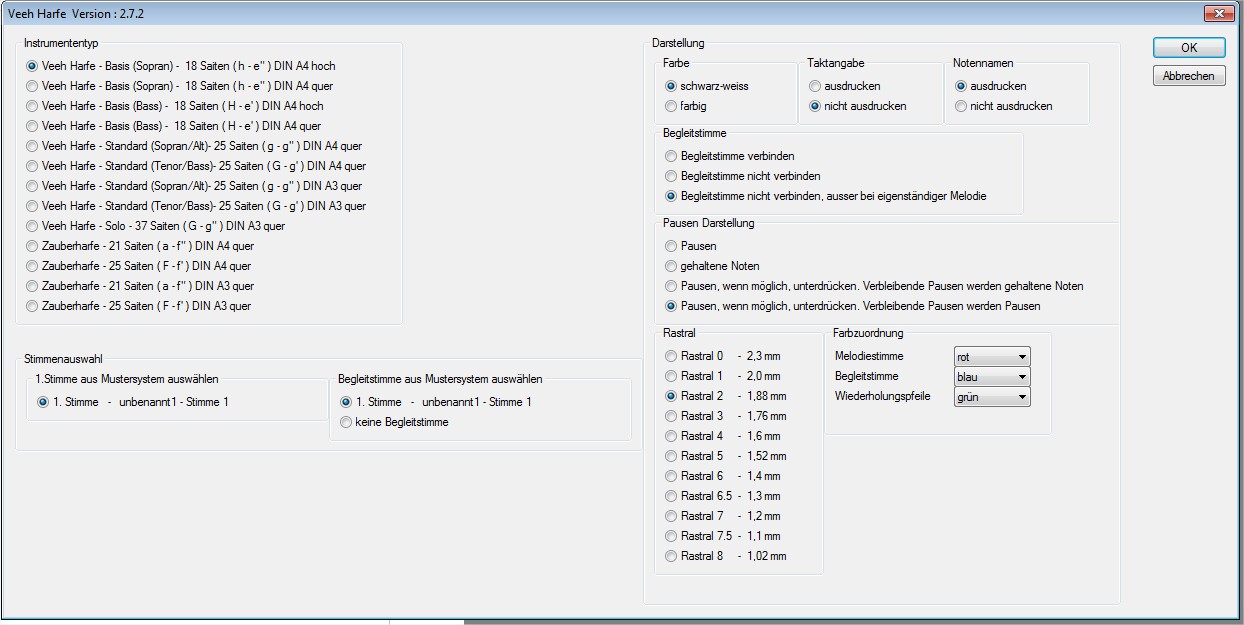Image resolution: width=1244 pixels, height=625 pixels.
Task: Close the Veeh Harfe dialog window
Action: tap(1219, 14)
